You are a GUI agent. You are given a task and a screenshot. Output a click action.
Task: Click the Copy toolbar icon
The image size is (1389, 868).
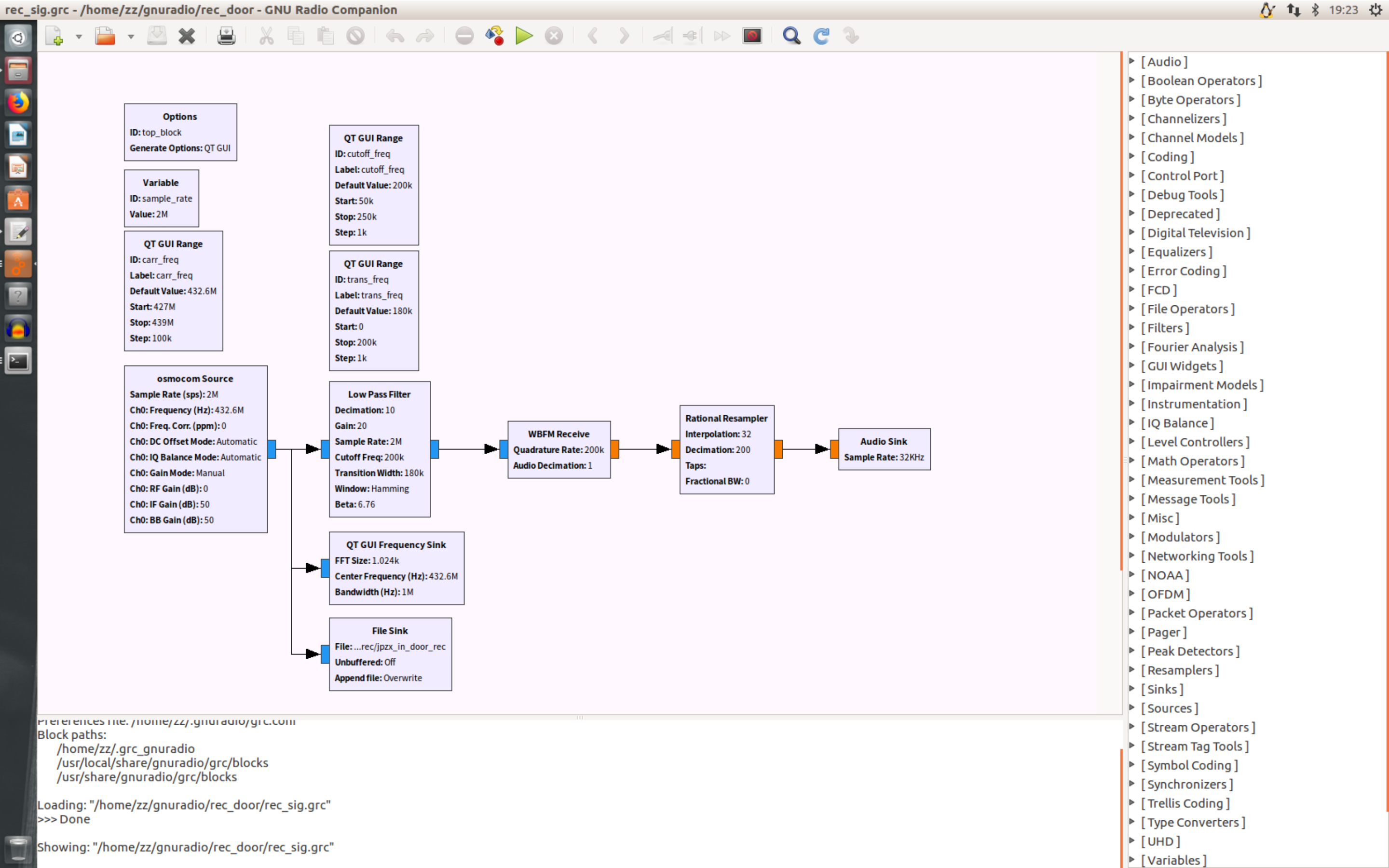tap(296, 36)
